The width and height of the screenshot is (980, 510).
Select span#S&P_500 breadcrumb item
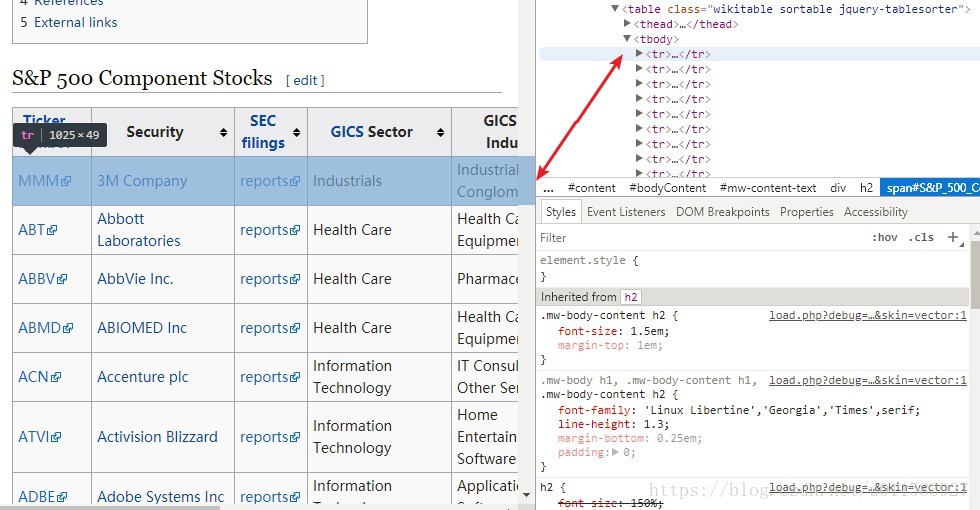pyautogui.click(x=930, y=188)
